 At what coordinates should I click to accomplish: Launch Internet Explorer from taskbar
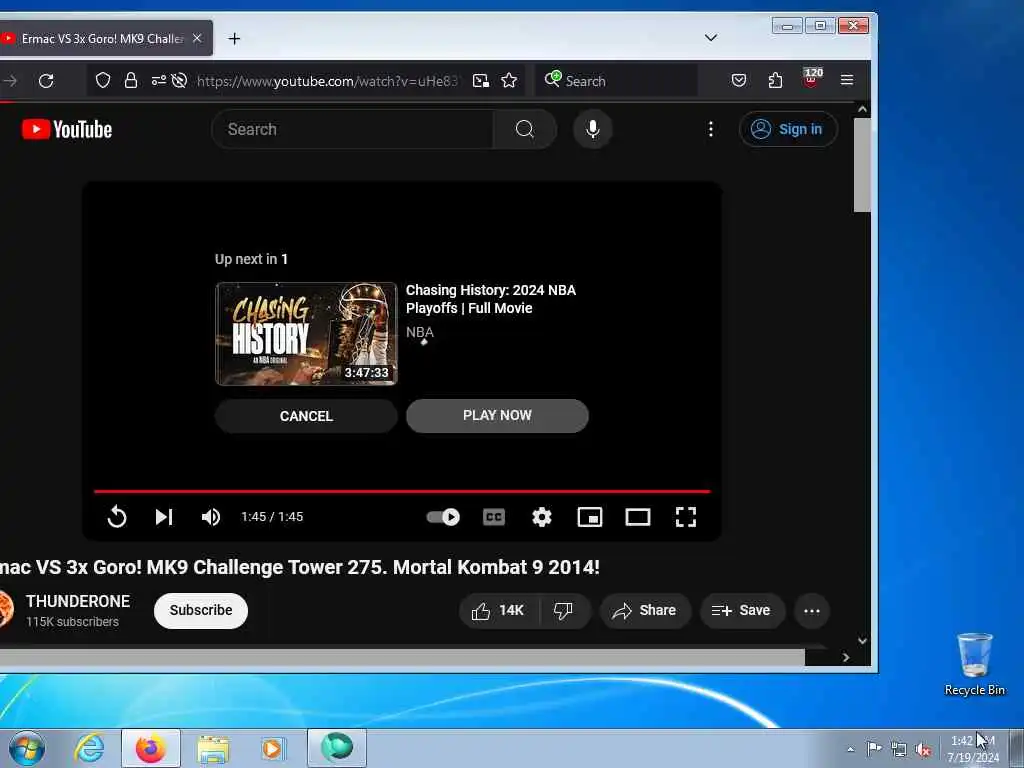point(89,748)
